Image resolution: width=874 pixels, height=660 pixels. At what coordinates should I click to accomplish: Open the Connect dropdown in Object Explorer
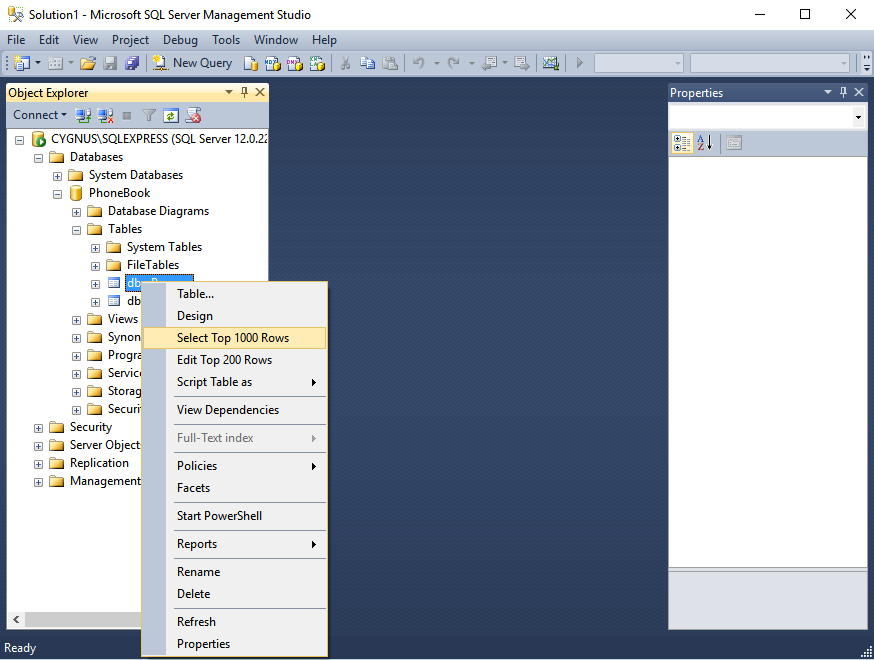40,115
